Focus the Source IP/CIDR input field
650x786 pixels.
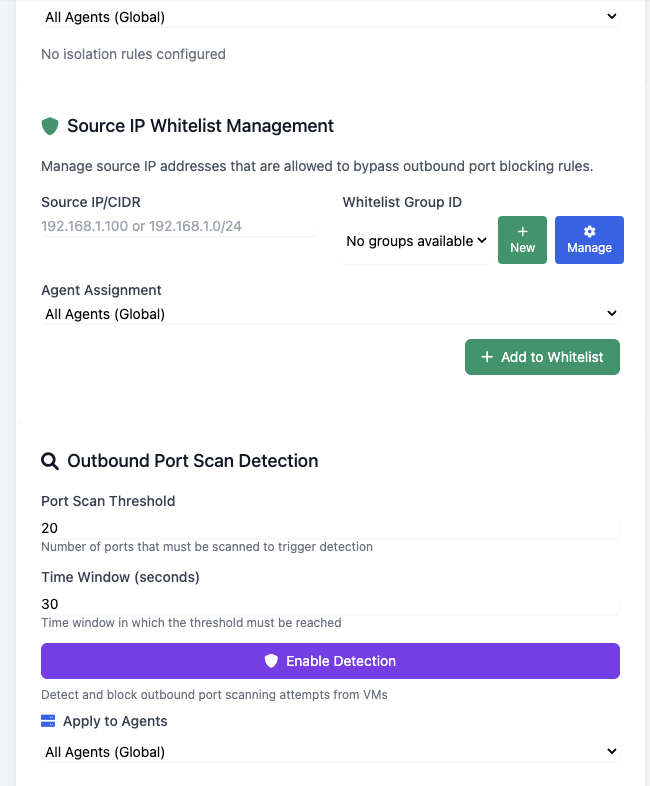click(180, 226)
